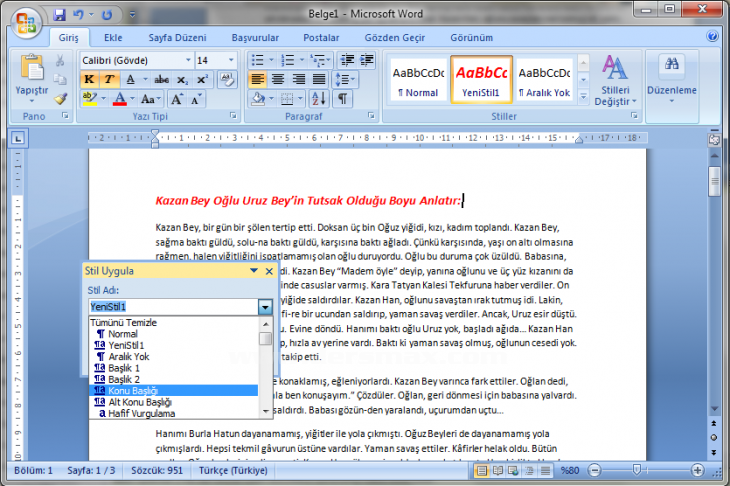Image resolution: width=730 pixels, height=486 pixels.
Task: Open Stilleri Değiştir menu
Action: 615,81
